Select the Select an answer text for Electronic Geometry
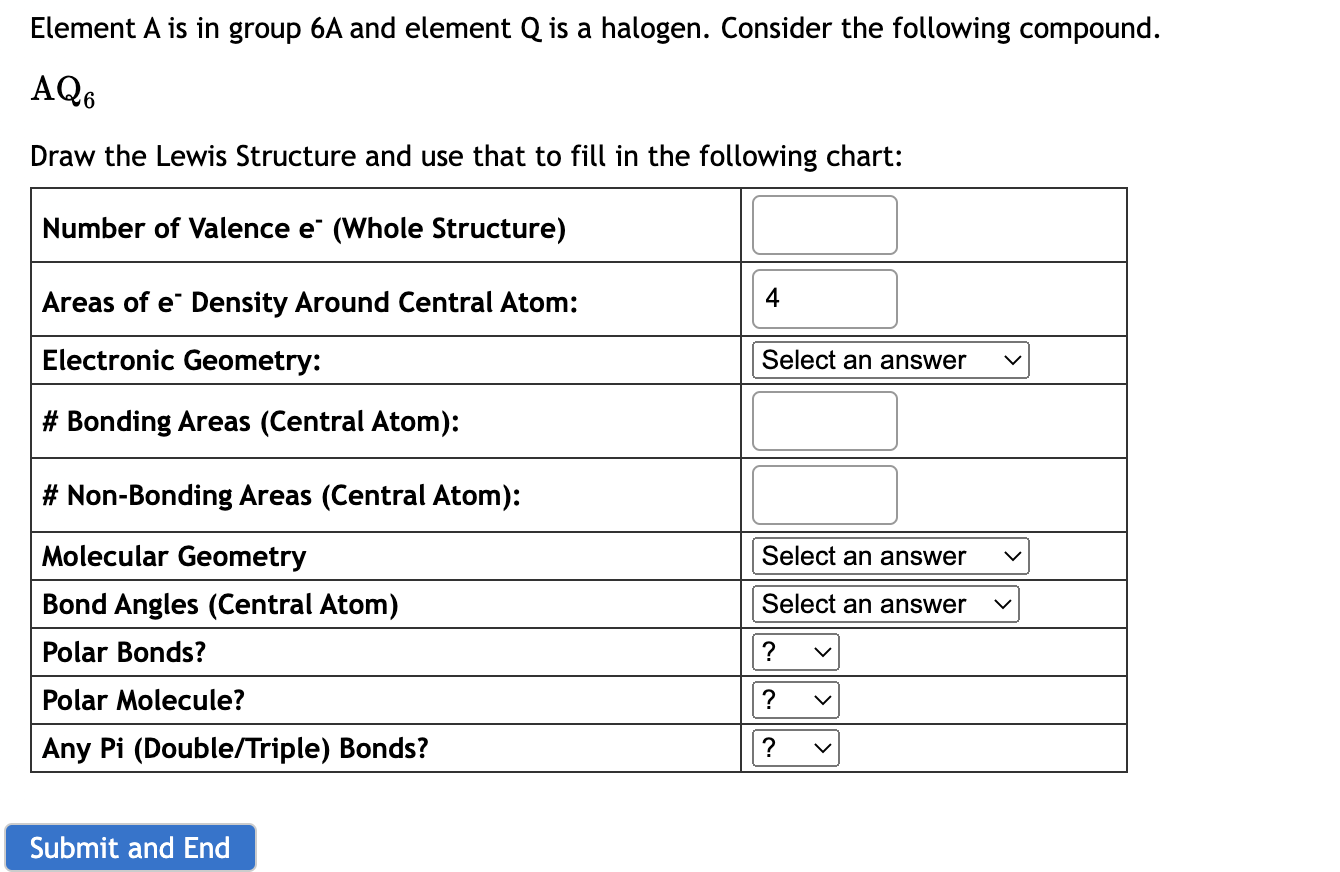The width and height of the screenshot is (1340, 872). coord(862,360)
